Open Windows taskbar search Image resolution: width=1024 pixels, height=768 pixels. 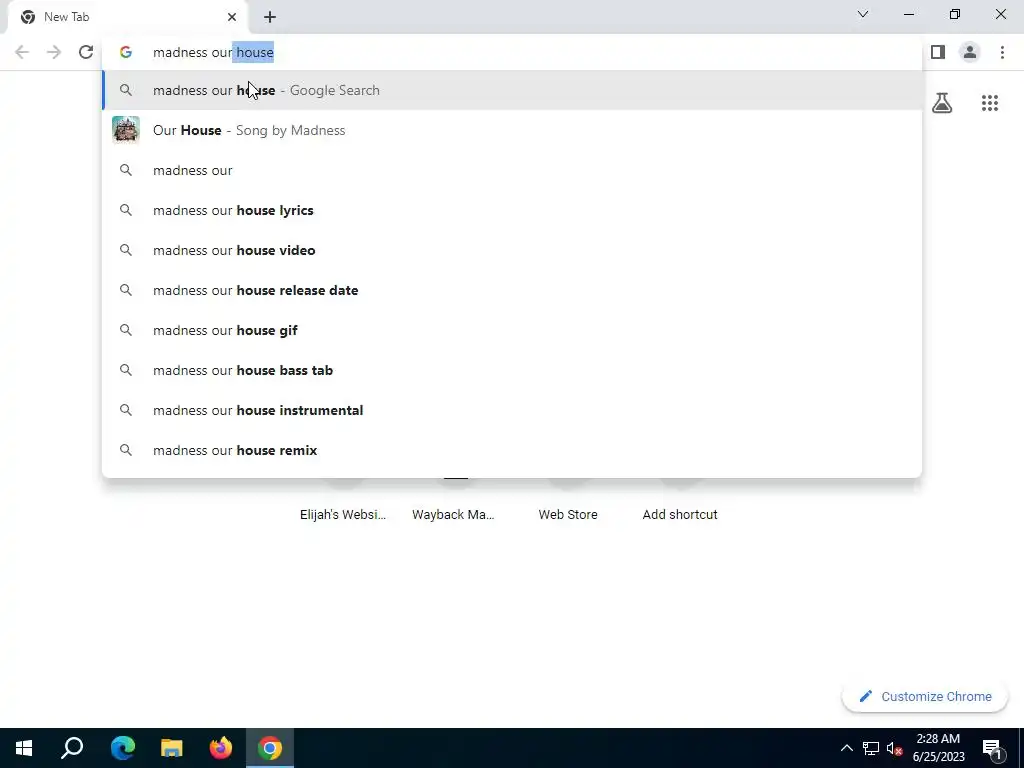(x=72, y=748)
